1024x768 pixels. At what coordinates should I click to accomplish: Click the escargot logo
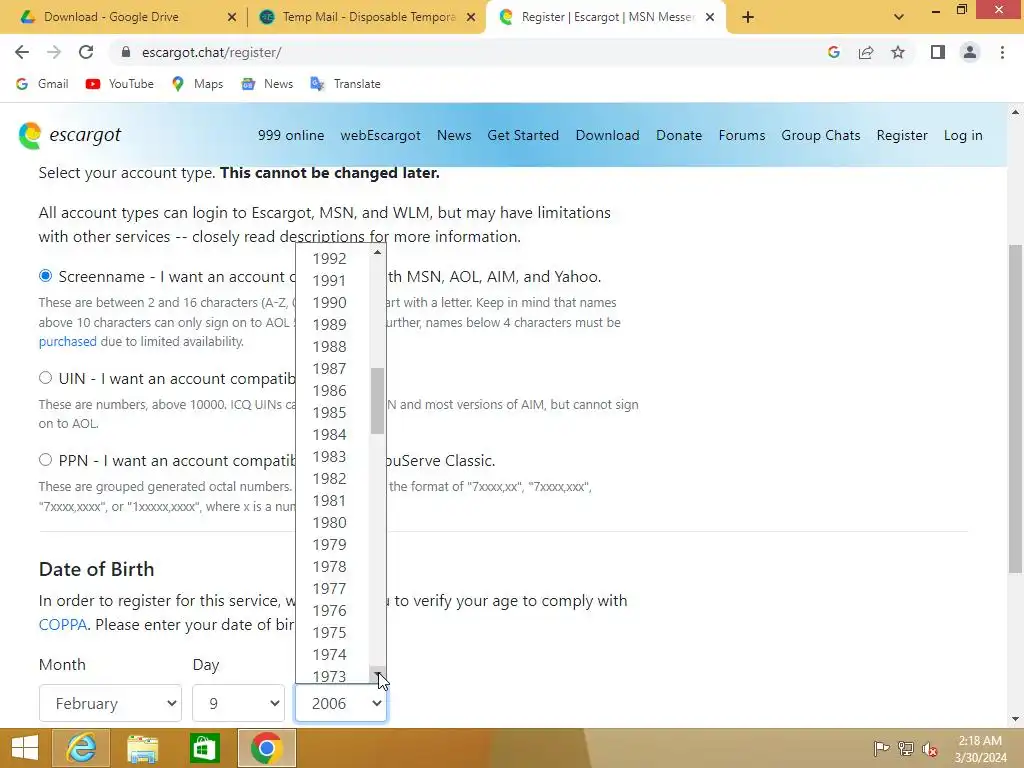(x=70, y=135)
